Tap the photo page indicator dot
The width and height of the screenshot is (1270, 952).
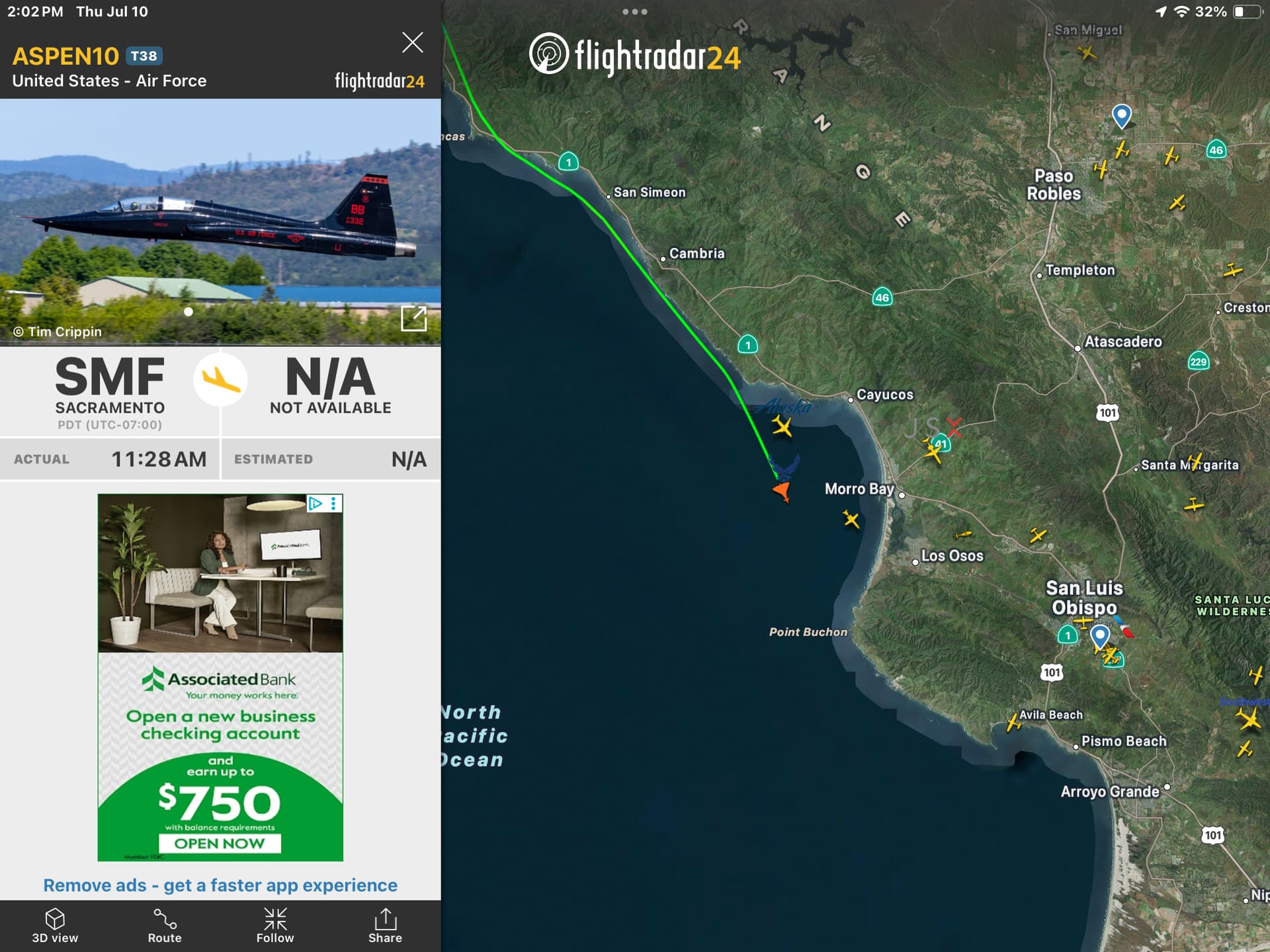coord(189,311)
